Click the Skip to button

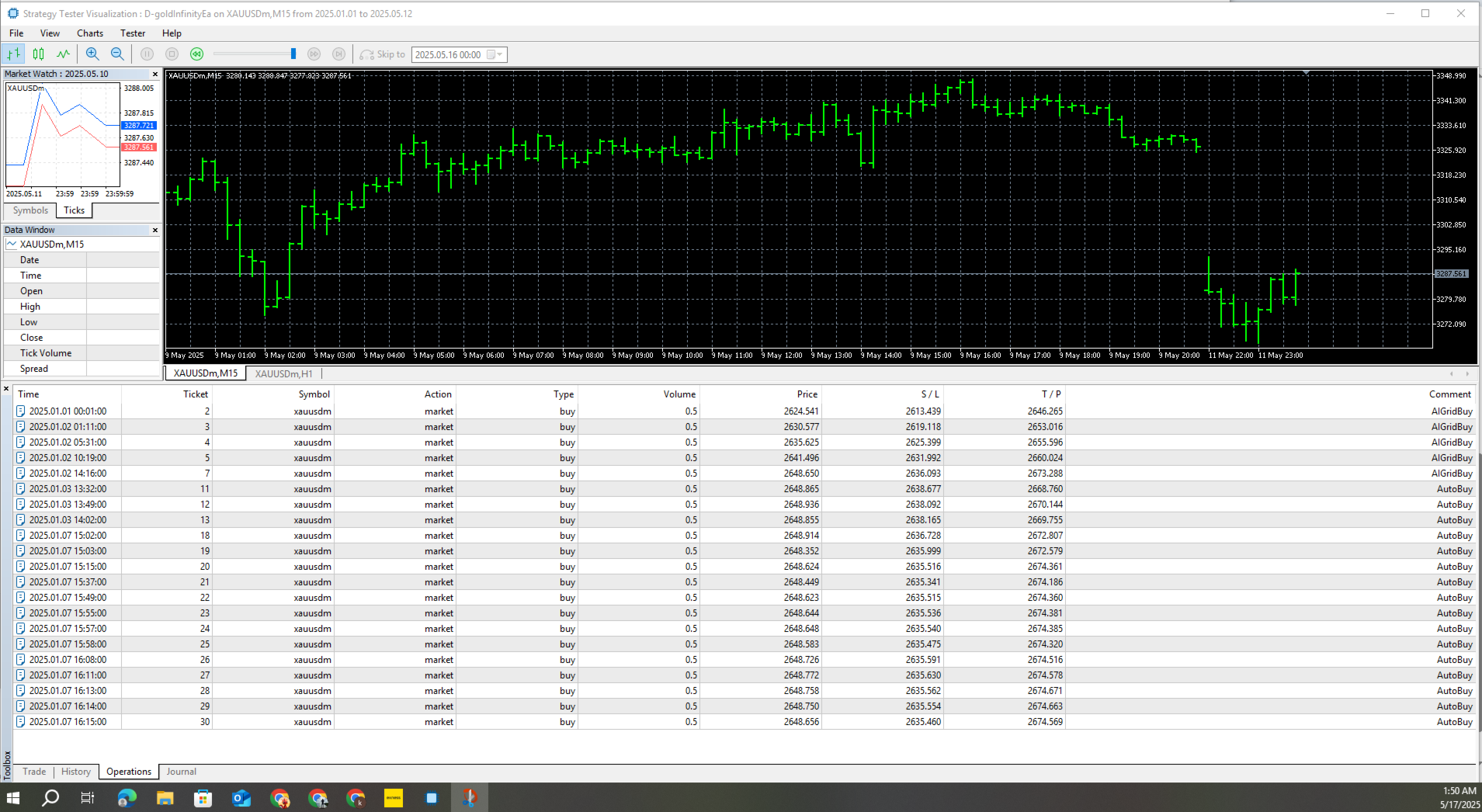(383, 54)
